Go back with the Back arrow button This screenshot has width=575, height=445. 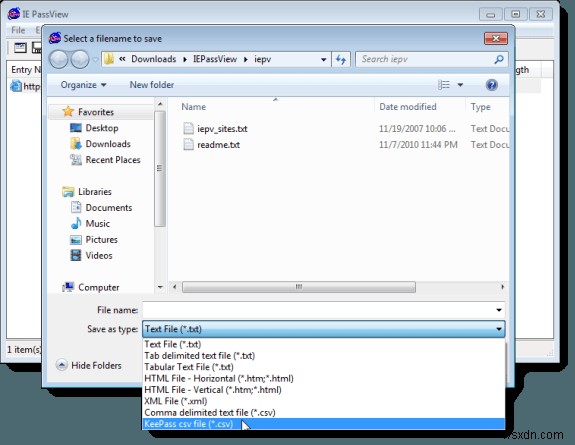59,59
